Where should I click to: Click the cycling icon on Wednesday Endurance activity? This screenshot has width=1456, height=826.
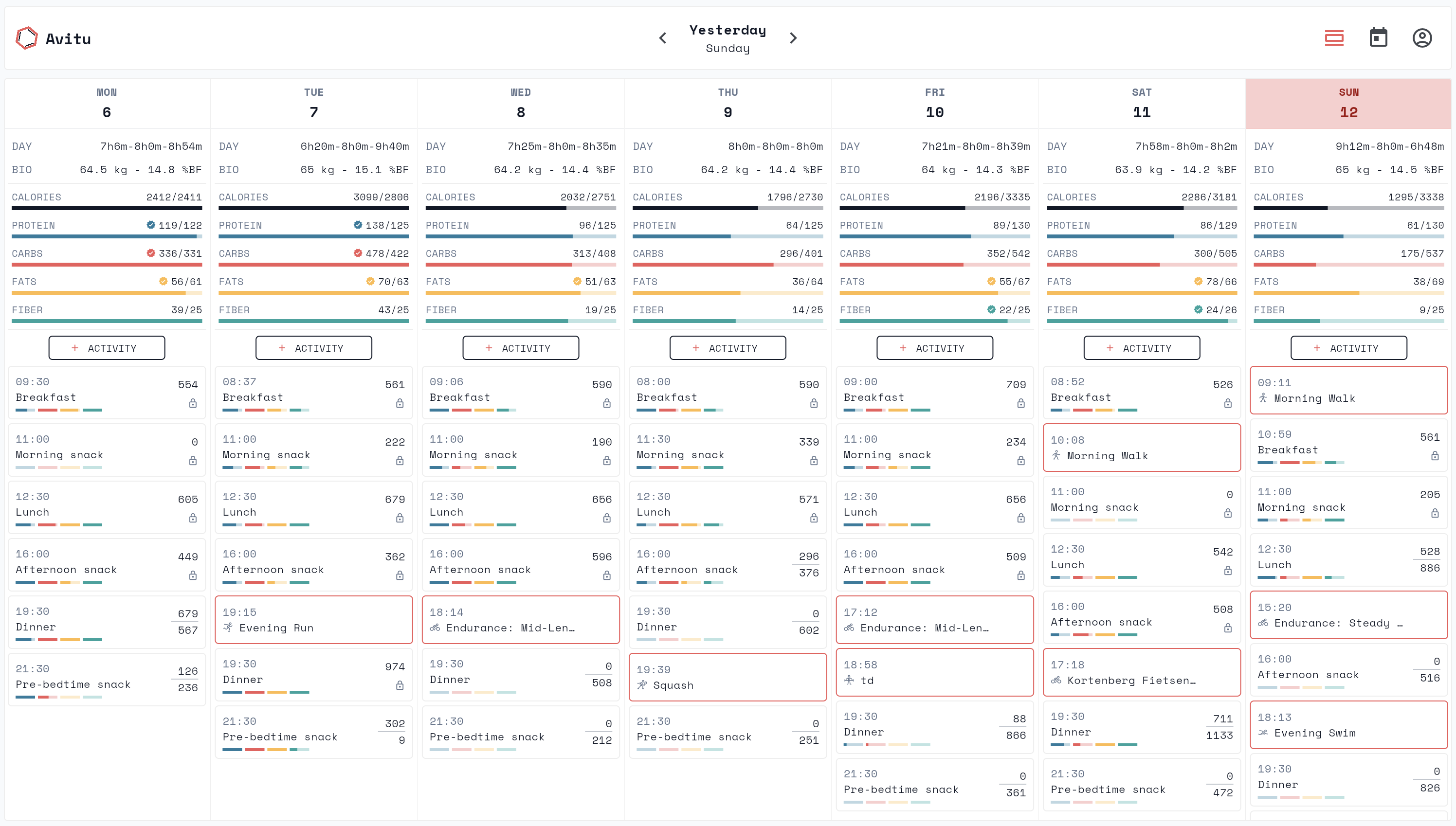[435, 628]
